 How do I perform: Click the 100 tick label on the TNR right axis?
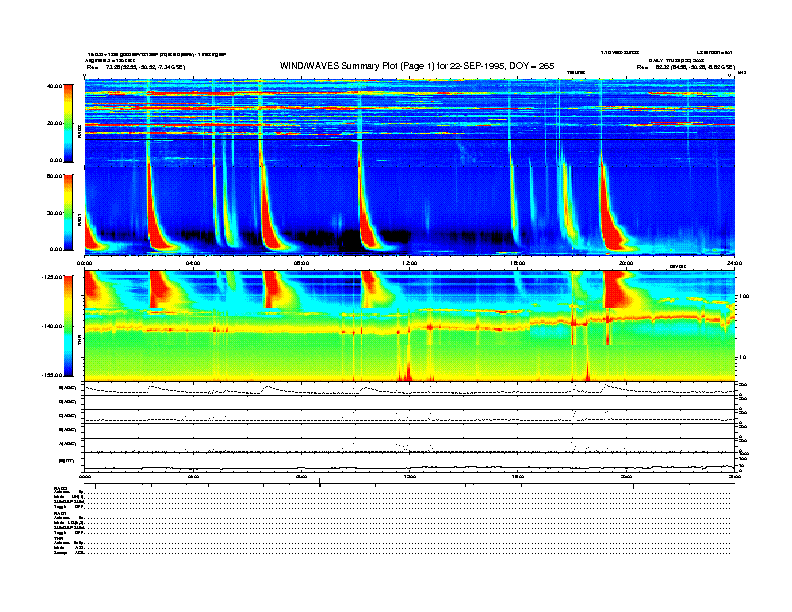point(745,296)
